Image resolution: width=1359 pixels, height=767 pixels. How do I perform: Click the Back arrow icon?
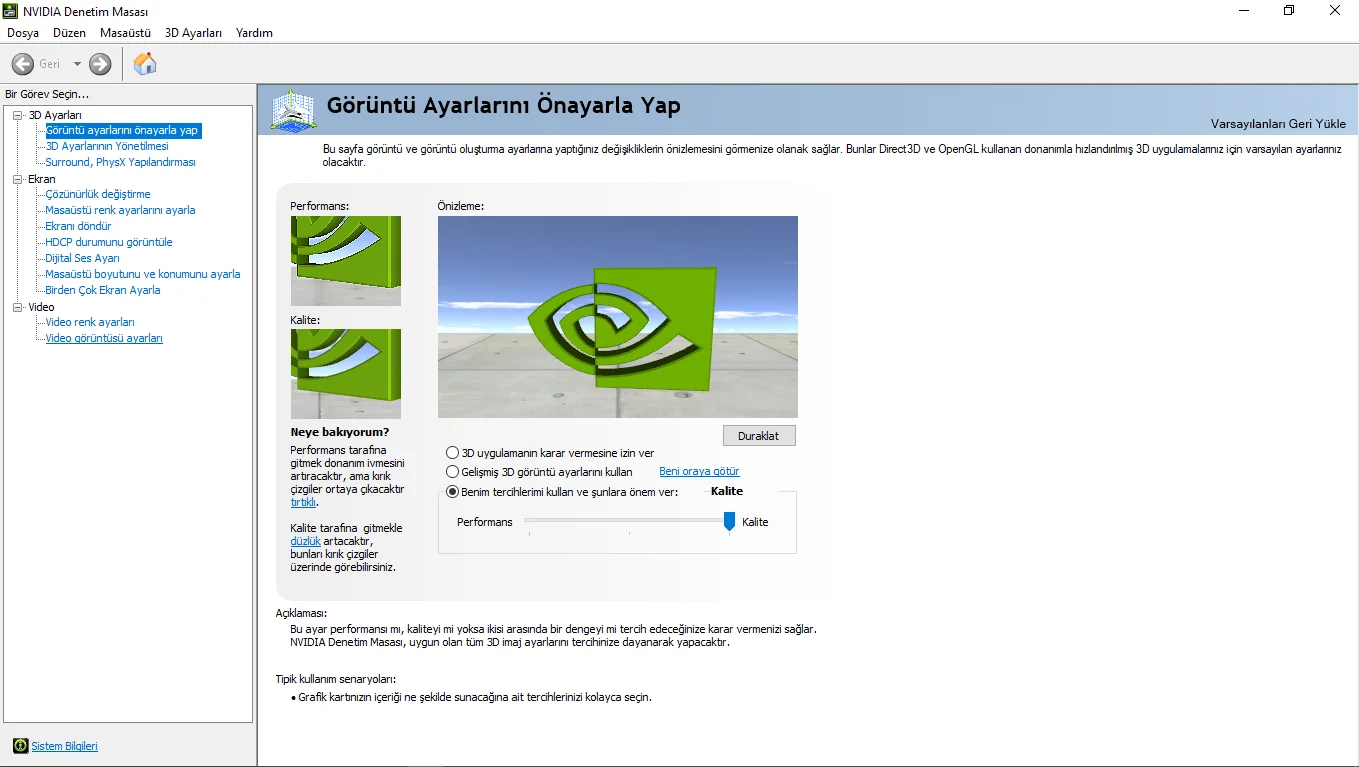click(x=22, y=64)
